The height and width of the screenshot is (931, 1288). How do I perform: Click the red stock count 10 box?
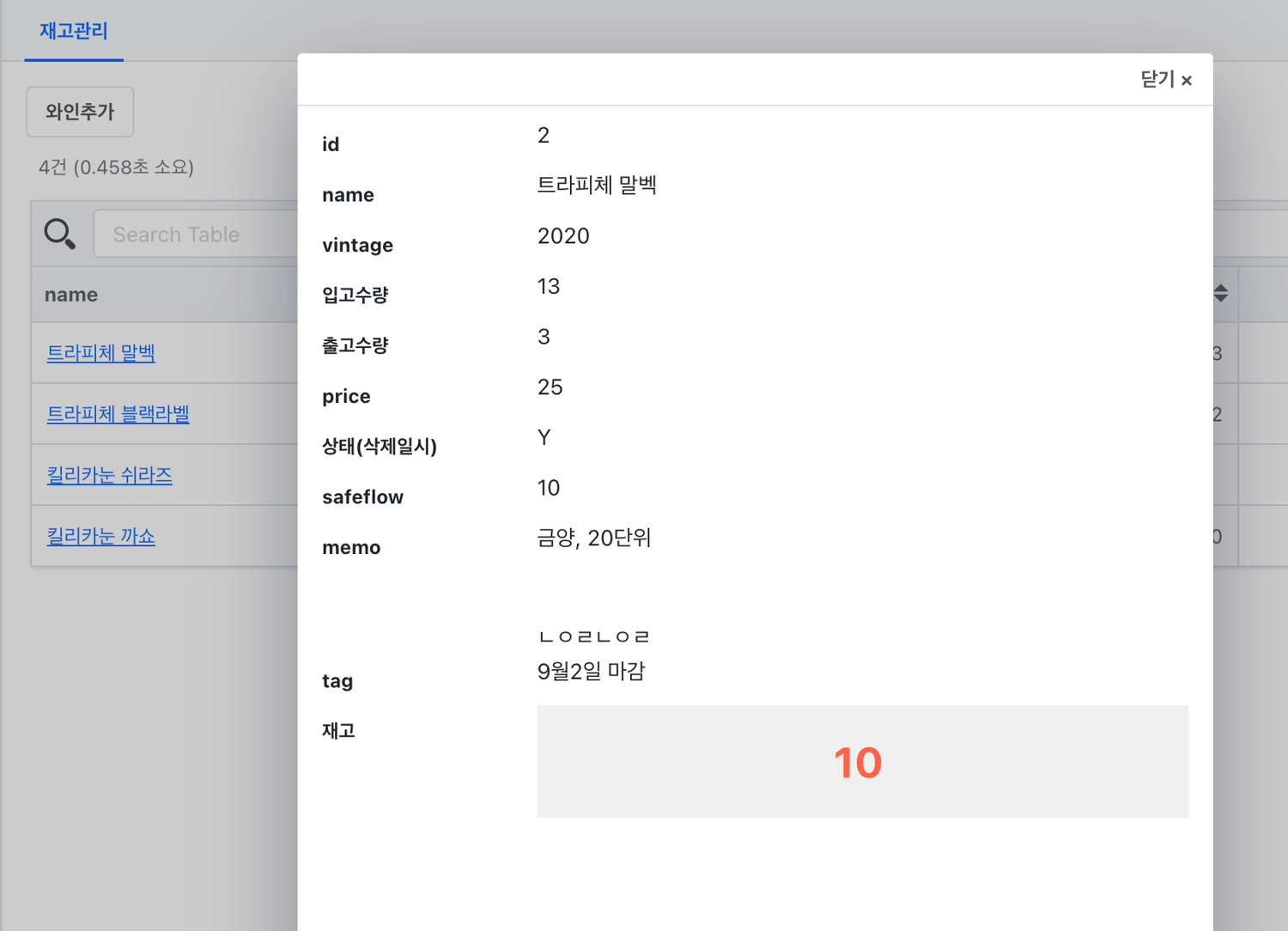[862, 762]
